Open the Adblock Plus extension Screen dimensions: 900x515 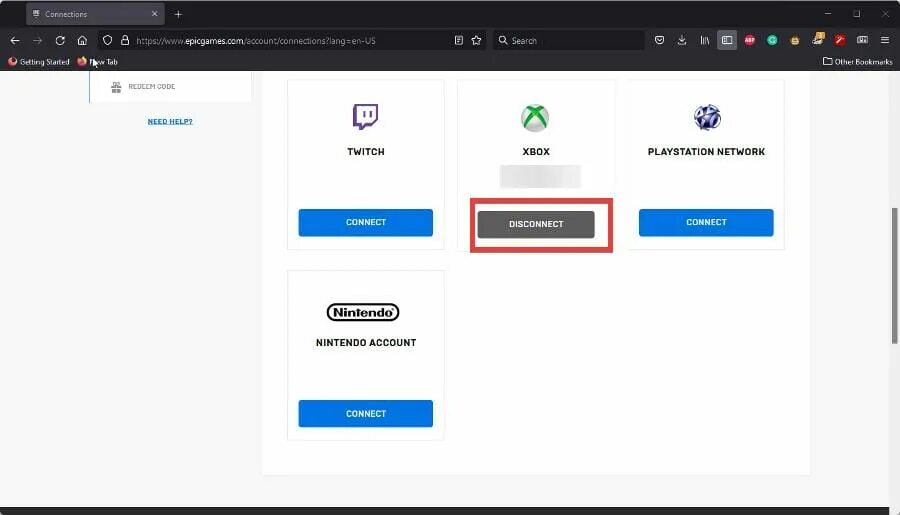pyautogui.click(x=750, y=40)
